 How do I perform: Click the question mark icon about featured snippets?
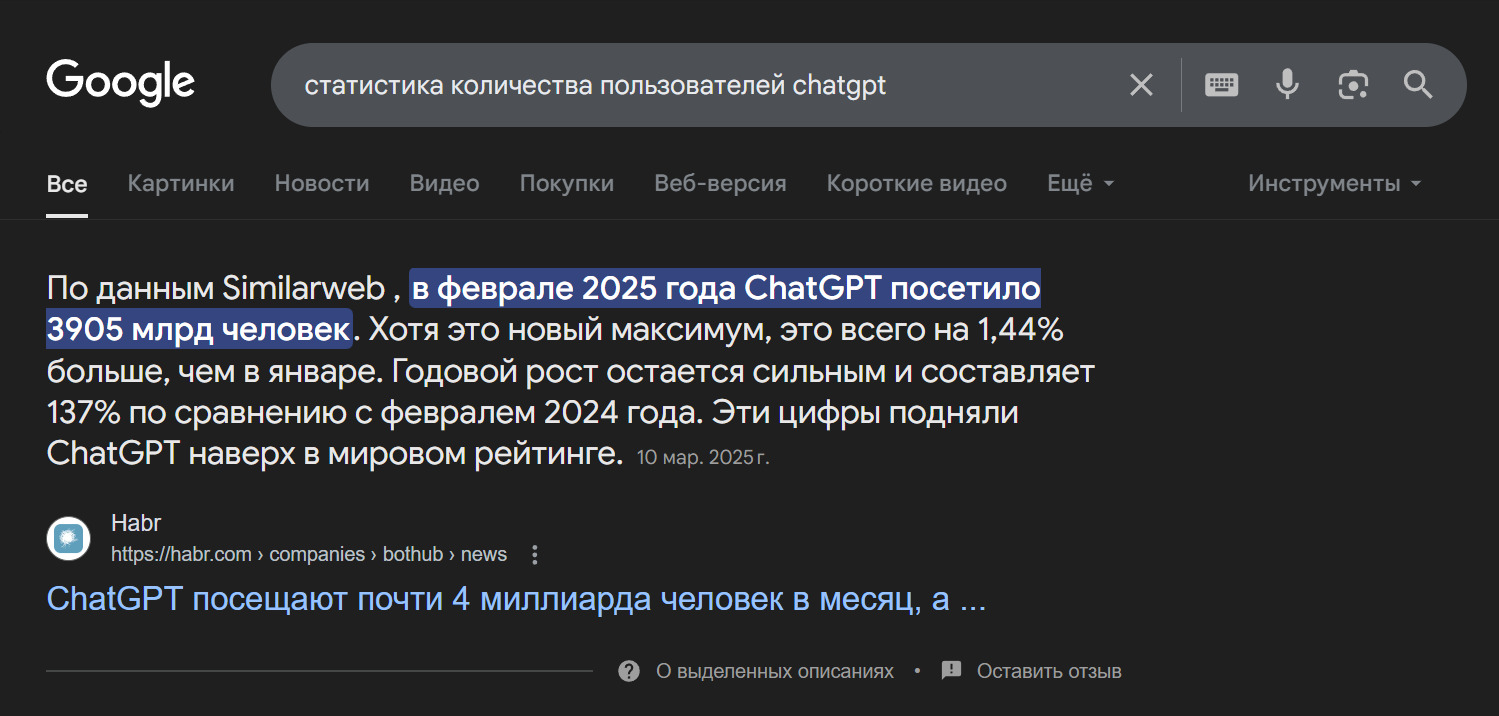click(629, 671)
